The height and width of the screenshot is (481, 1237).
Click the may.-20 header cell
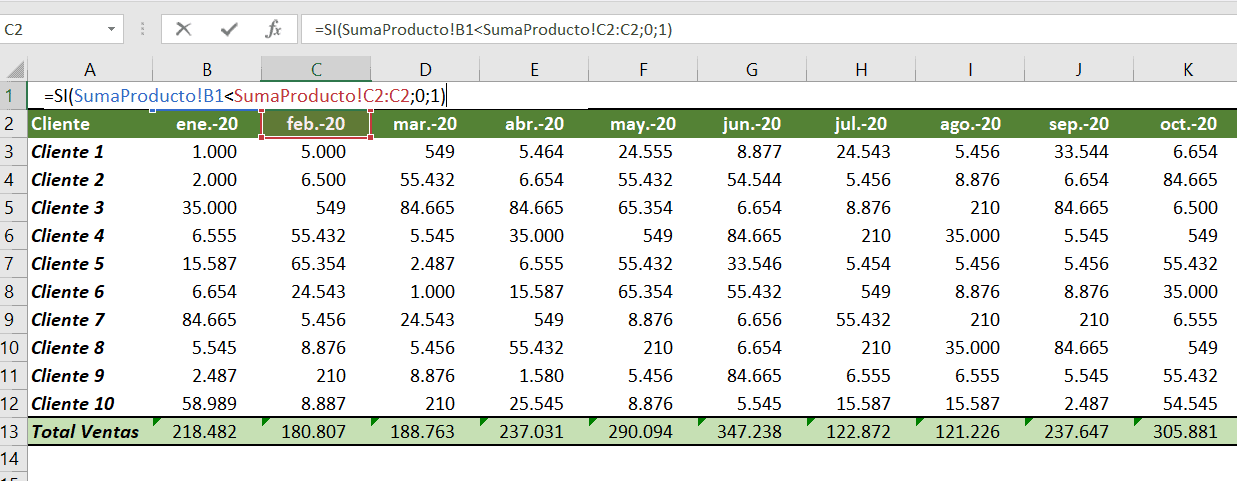(x=642, y=124)
